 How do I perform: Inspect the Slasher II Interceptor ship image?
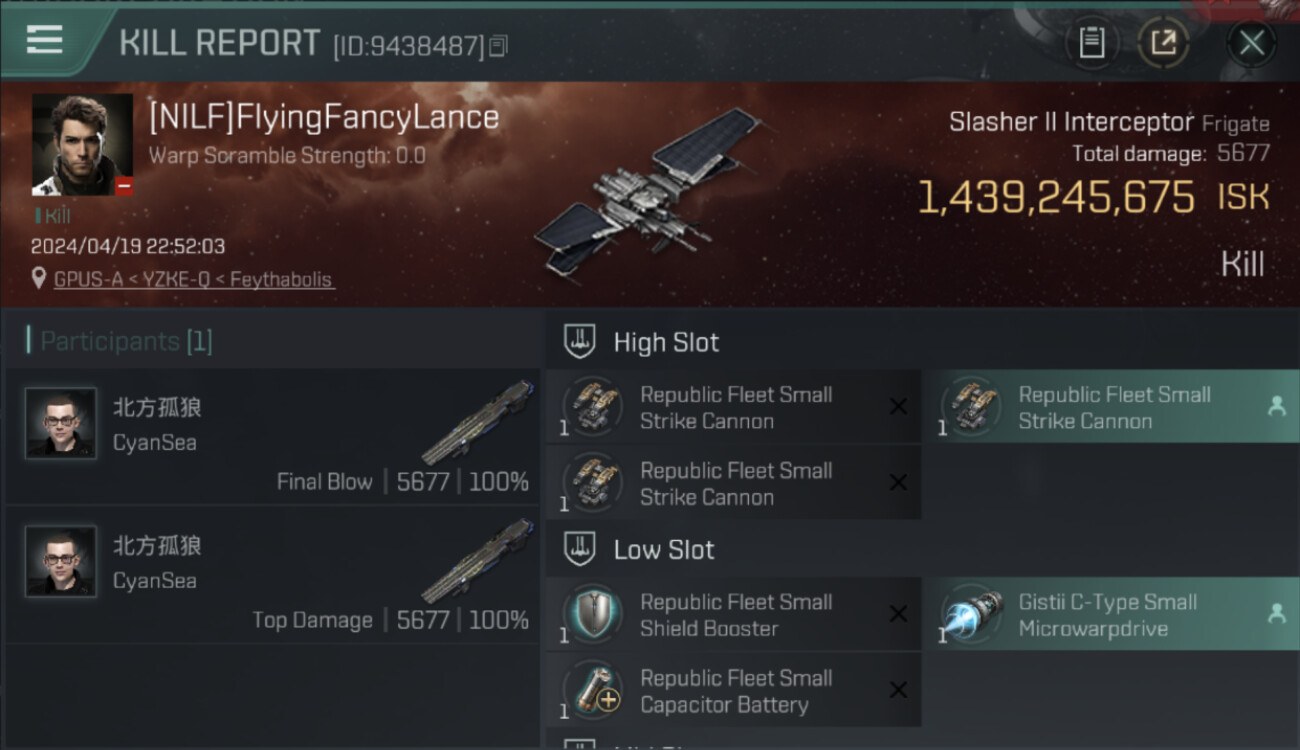click(648, 192)
